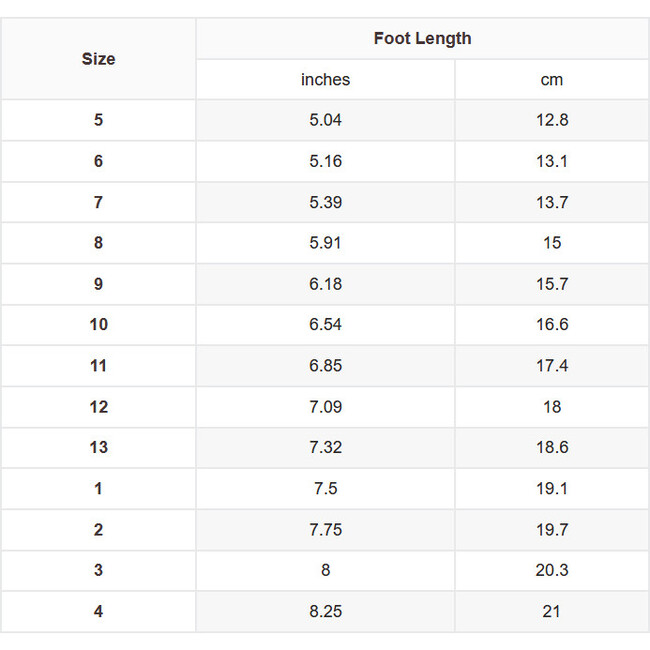Click the size 5 row label
This screenshot has height=650, width=650.
(98, 120)
